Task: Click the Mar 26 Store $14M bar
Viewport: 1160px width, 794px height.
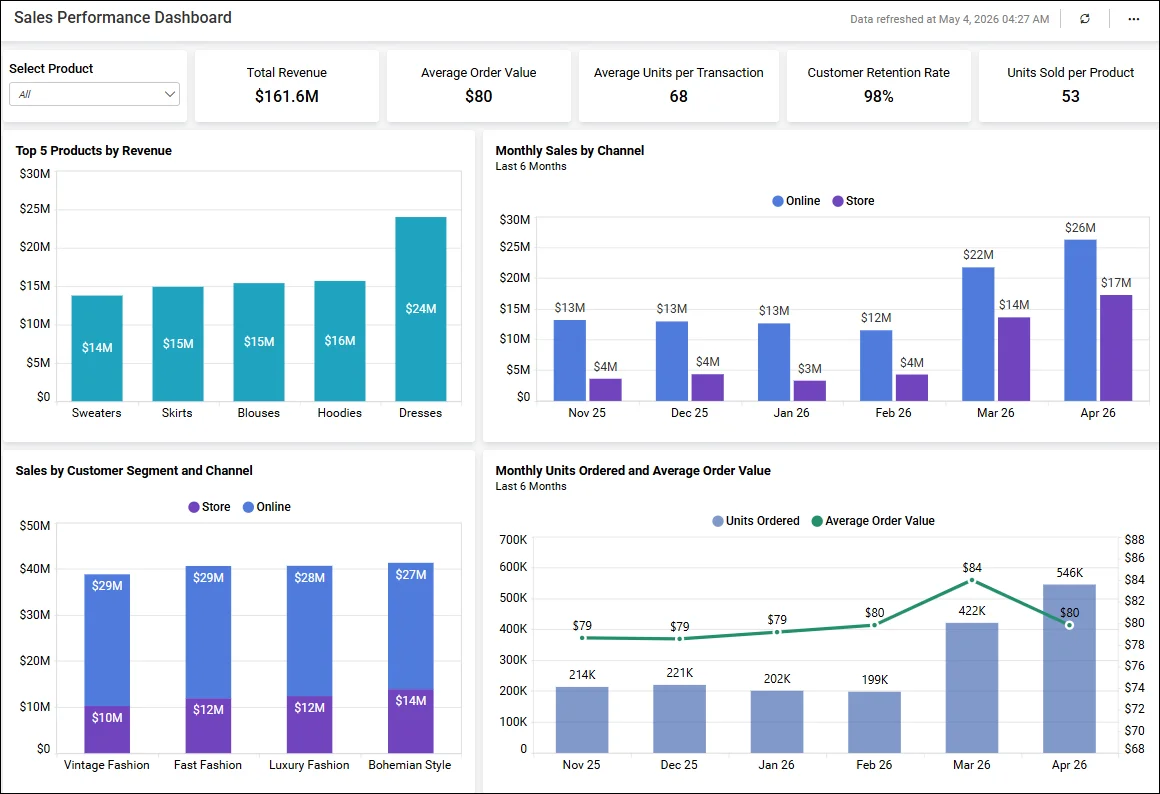Action: click(x=1014, y=359)
